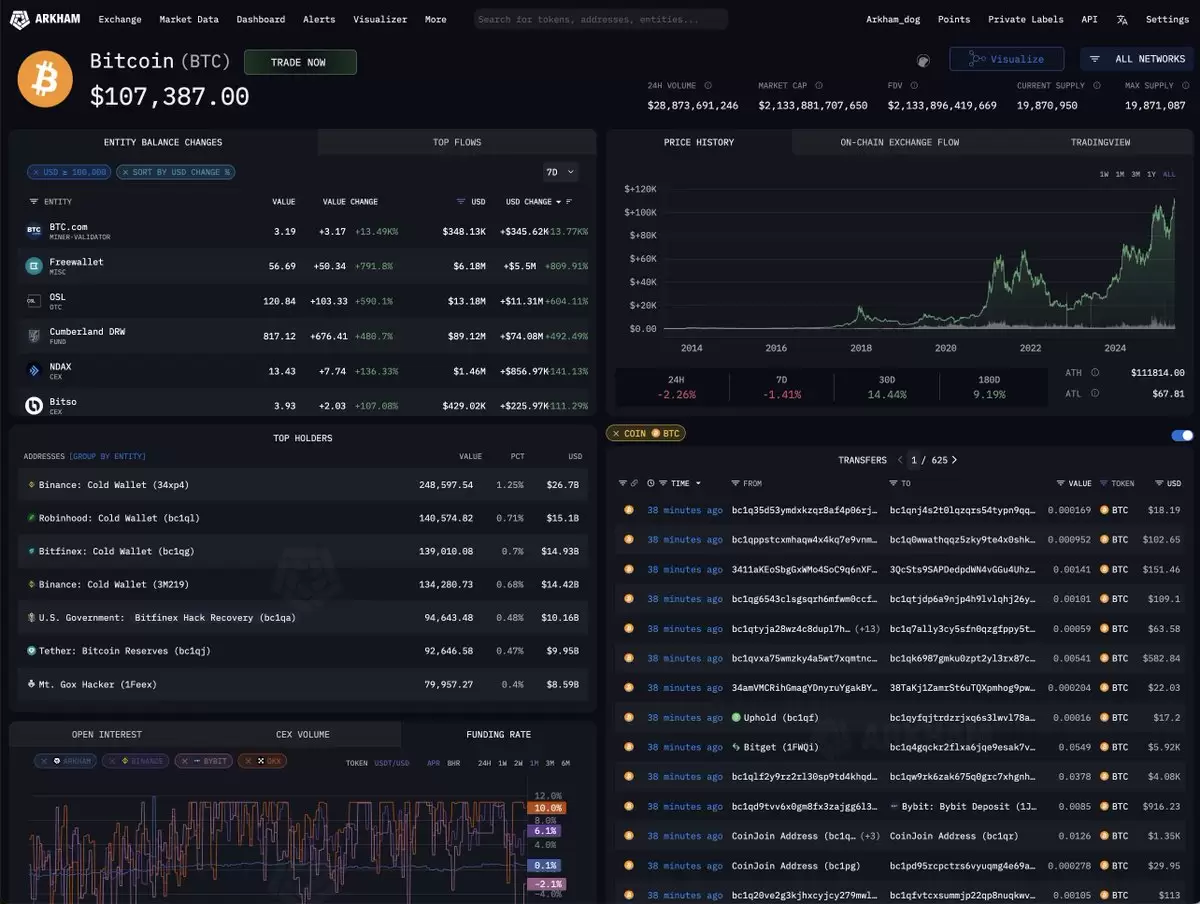Viewport: 1200px width, 904px height.
Task: Click the 24H Volume info icon
Action: tap(708, 86)
